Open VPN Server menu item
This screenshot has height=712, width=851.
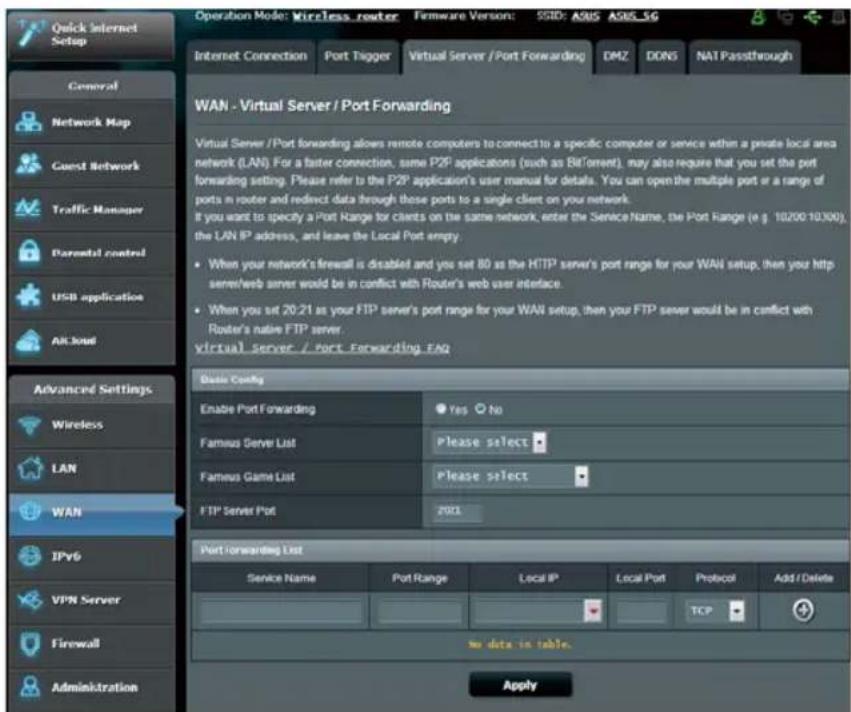(91, 600)
